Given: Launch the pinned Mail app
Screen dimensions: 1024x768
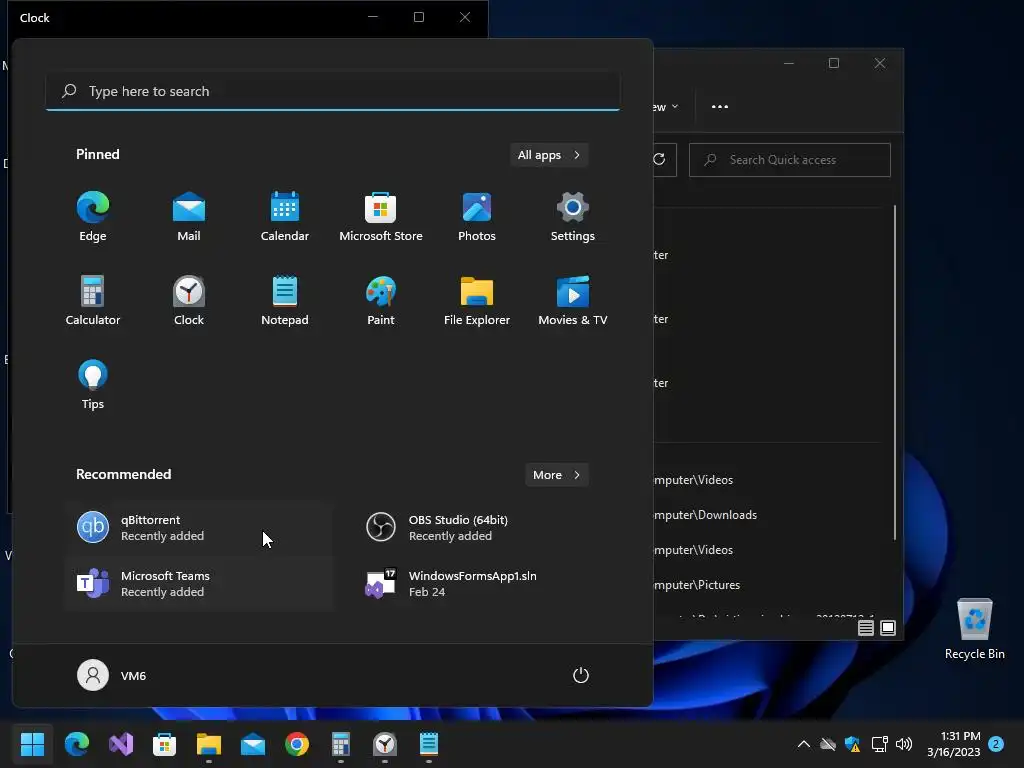Looking at the screenshot, I should coord(189,217).
